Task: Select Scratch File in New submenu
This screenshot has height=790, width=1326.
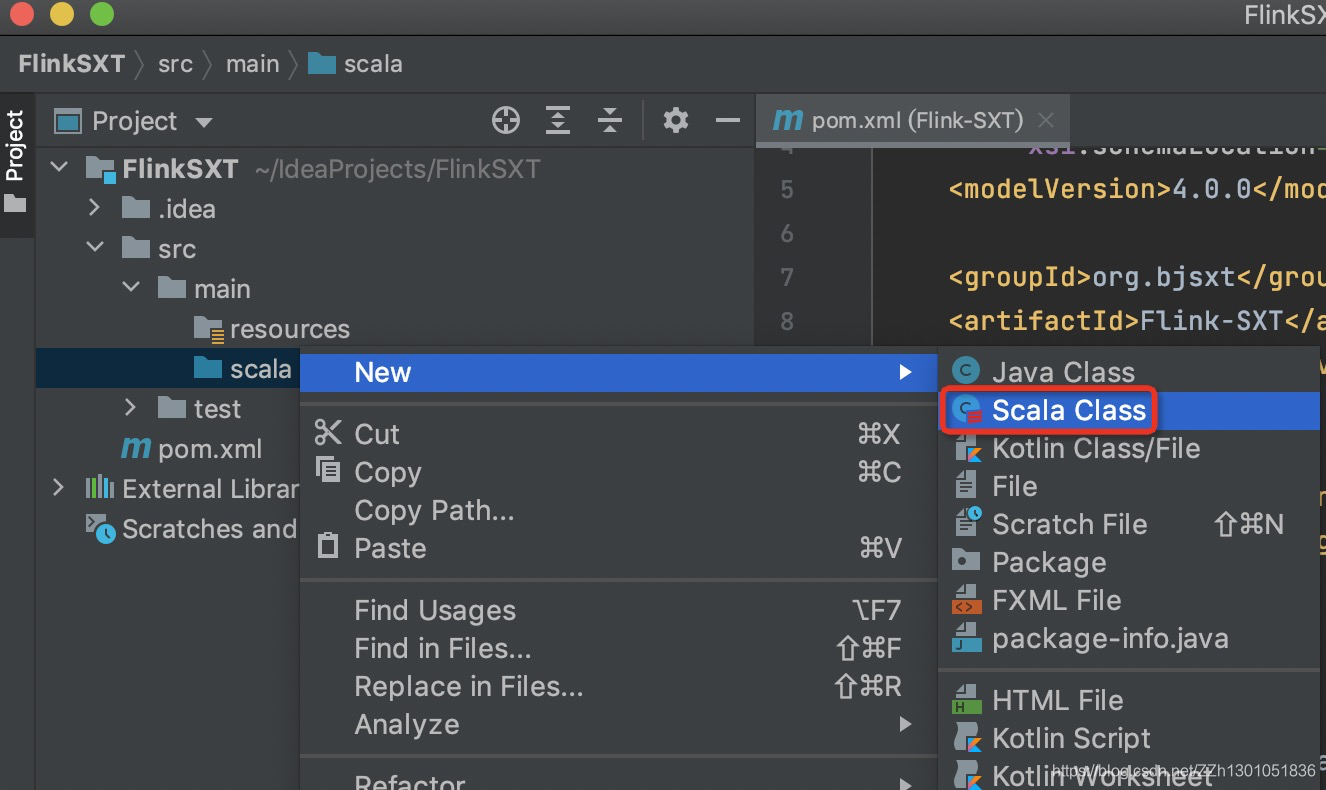Action: (1130, 524)
